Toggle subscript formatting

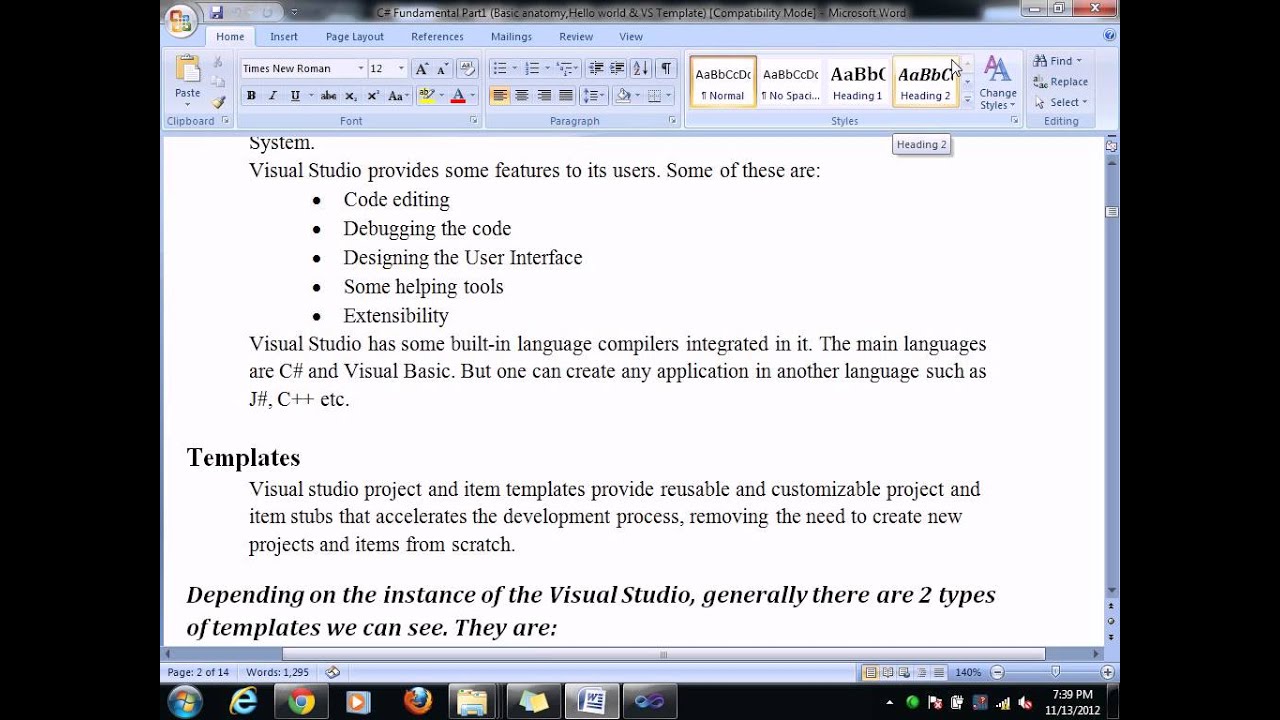351,96
